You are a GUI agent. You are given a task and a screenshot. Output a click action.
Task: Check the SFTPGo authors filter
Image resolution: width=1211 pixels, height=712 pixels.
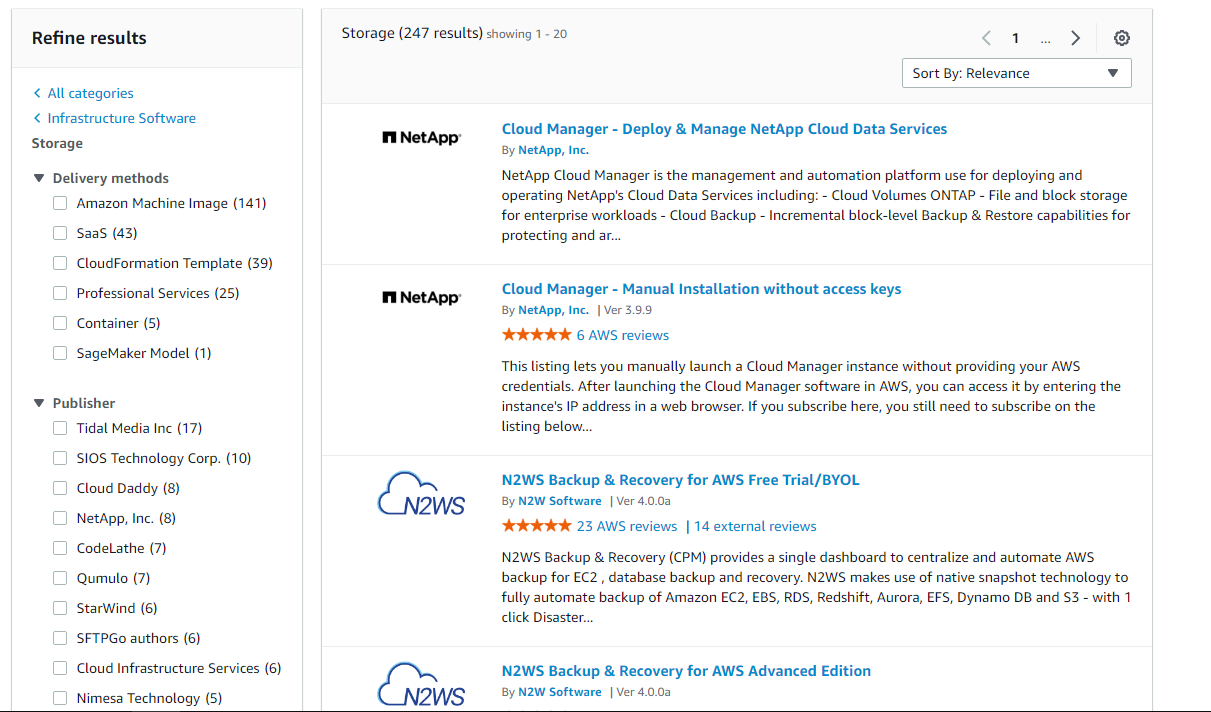60,638
